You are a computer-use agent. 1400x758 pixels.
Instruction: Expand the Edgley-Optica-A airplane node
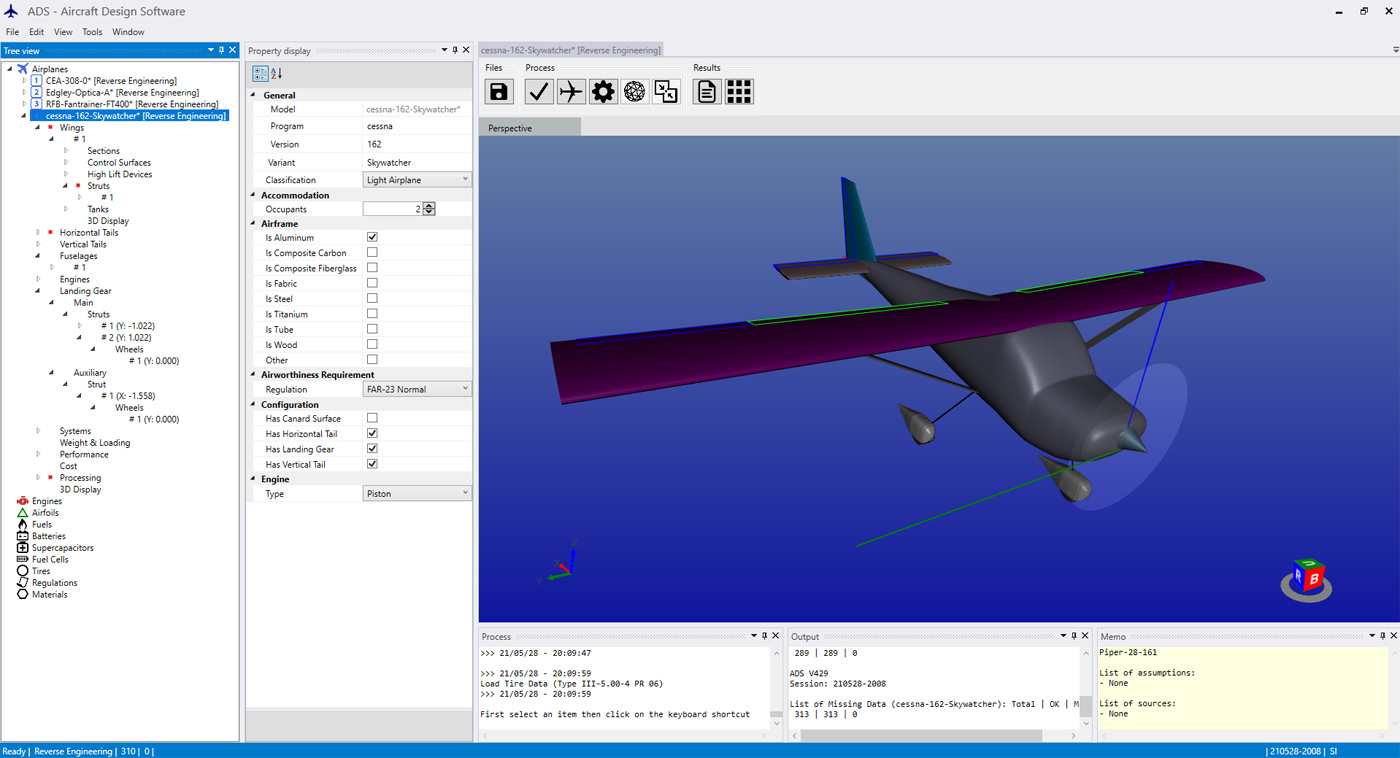pos(25,93)
